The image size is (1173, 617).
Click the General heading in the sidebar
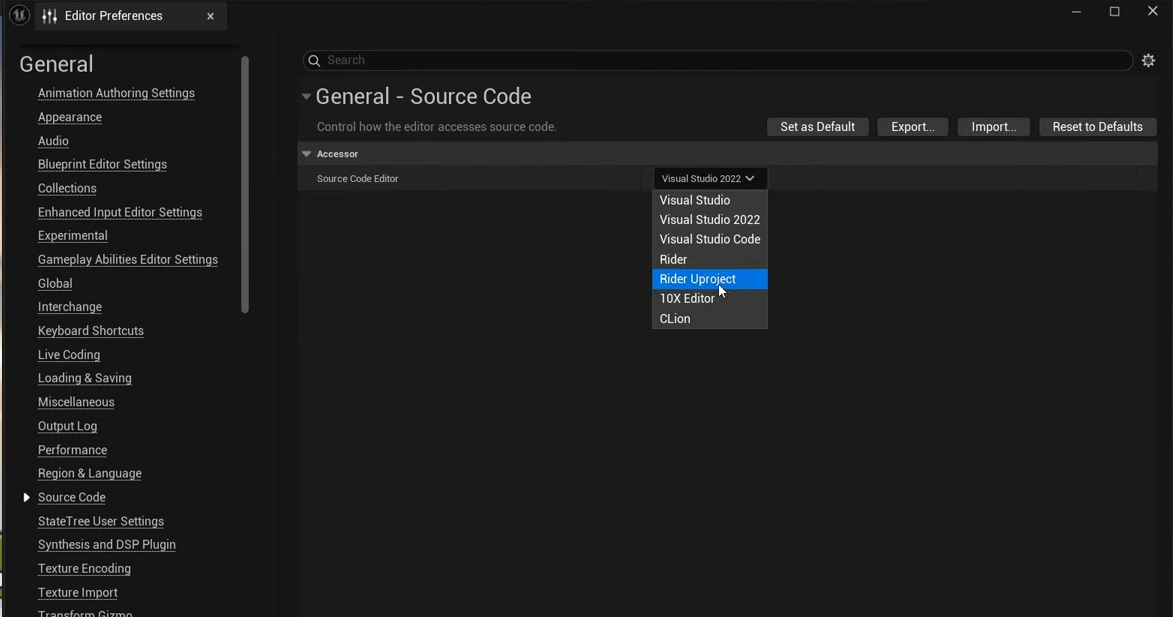(x=56, y=64)
